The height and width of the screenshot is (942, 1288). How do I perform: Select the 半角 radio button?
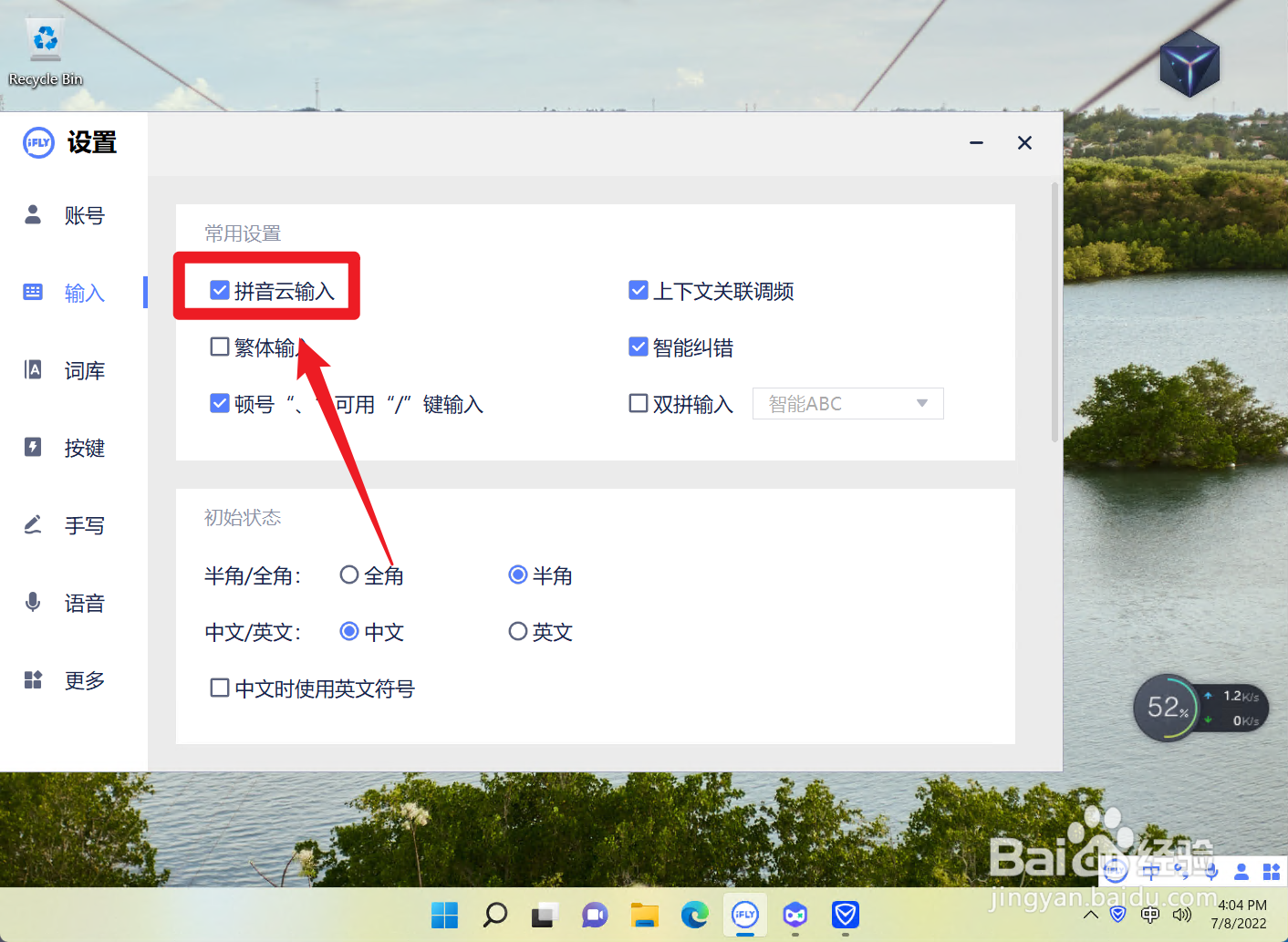point(518,575)
